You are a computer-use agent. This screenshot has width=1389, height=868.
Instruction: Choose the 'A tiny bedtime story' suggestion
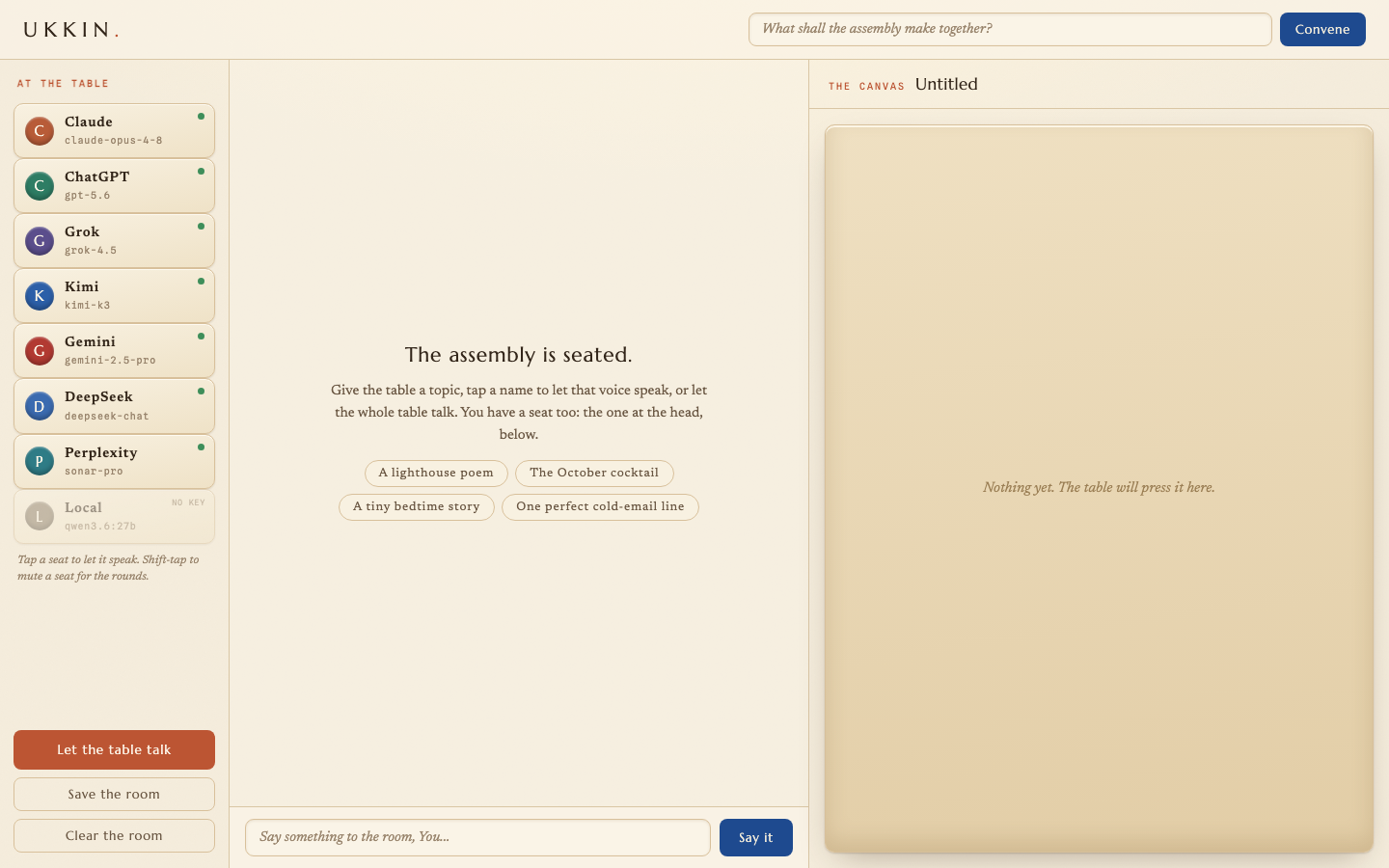pyautogui.click(x=417, y=507)
